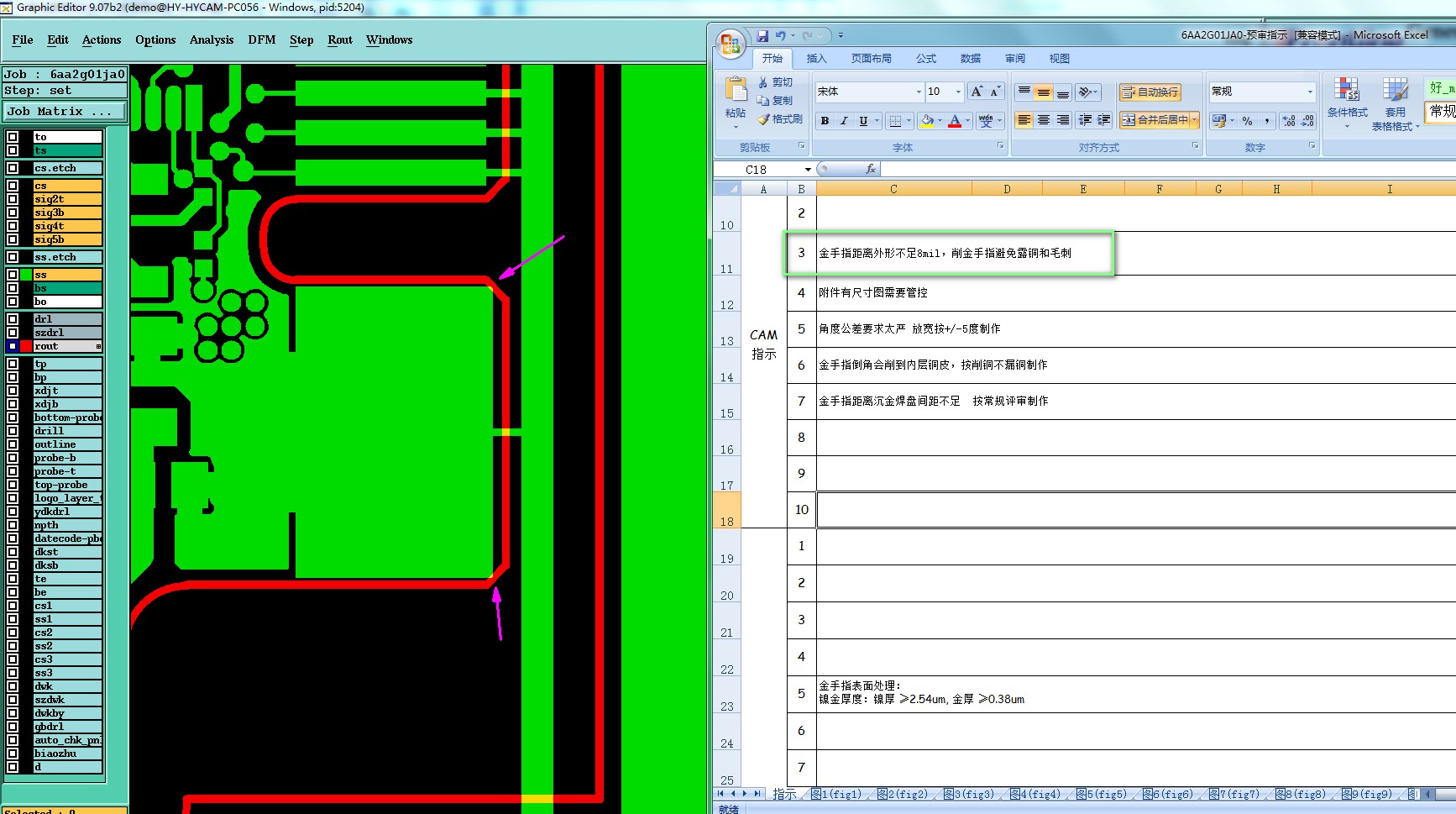Open the DFM menu
Viewport: 1456px width, 814px height.
[262, 39]
